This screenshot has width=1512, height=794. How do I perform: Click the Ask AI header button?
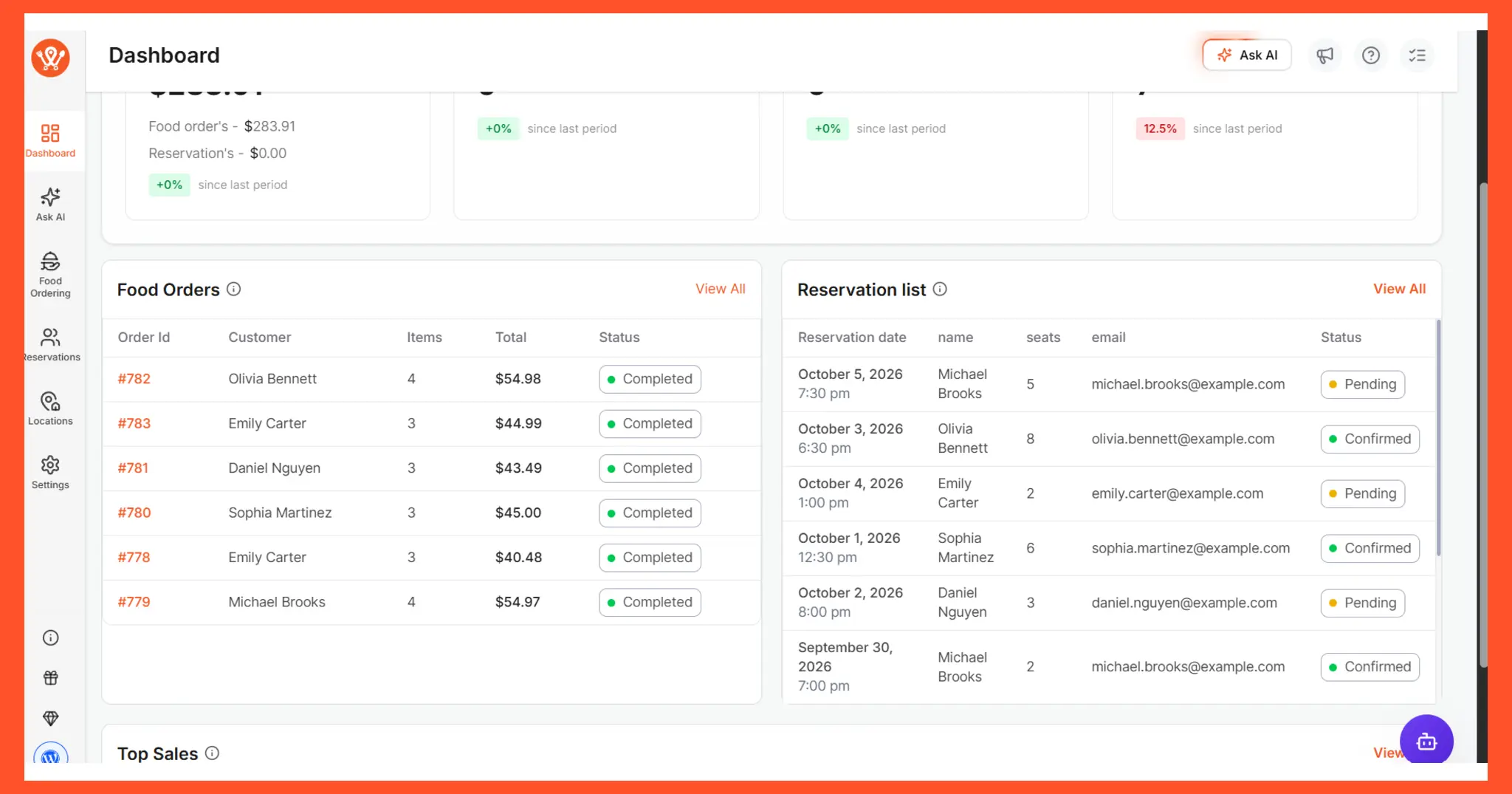pyautogui.click(x=1247, y=55)
